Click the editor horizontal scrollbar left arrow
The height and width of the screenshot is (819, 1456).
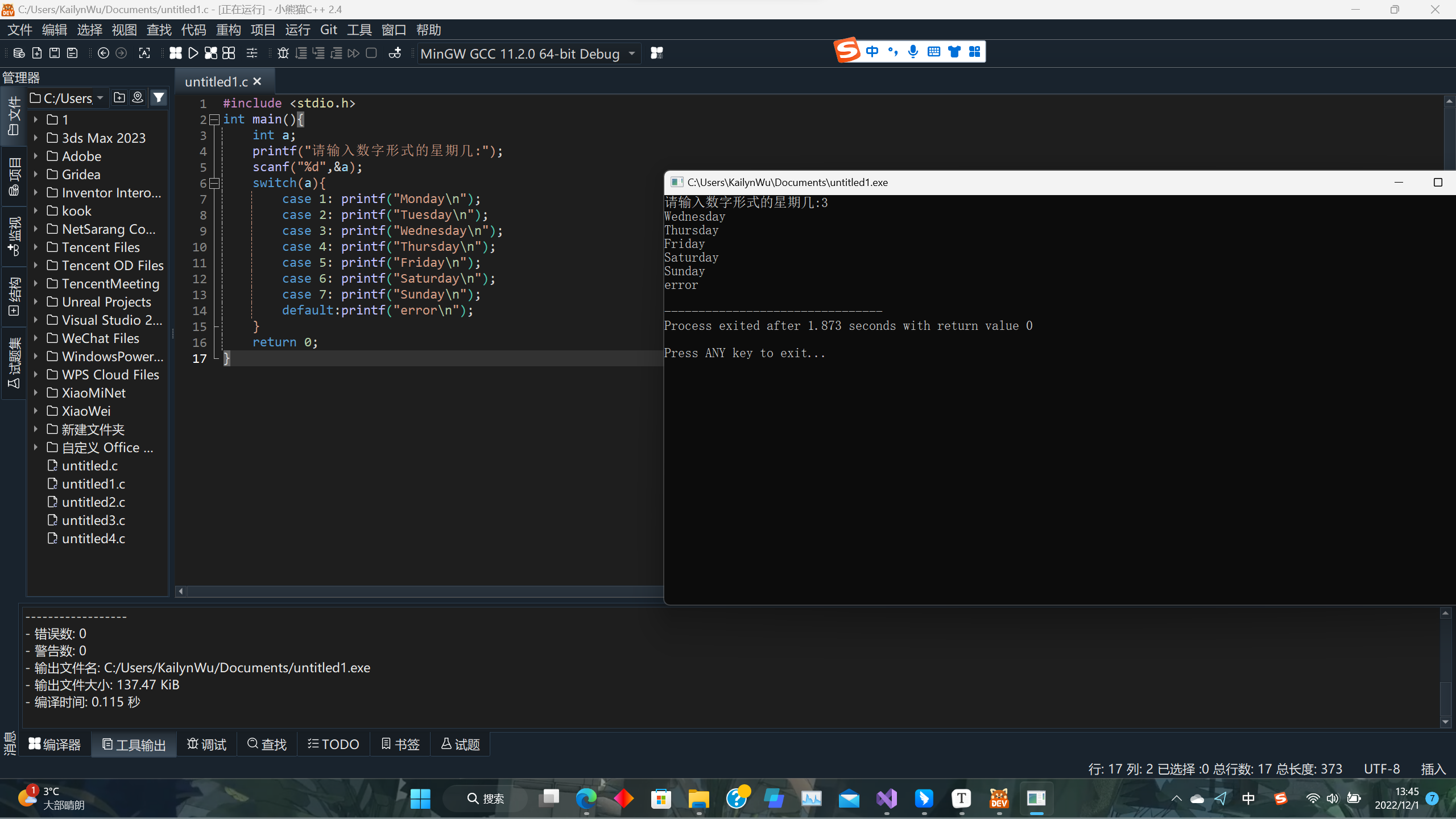[181, 591]
